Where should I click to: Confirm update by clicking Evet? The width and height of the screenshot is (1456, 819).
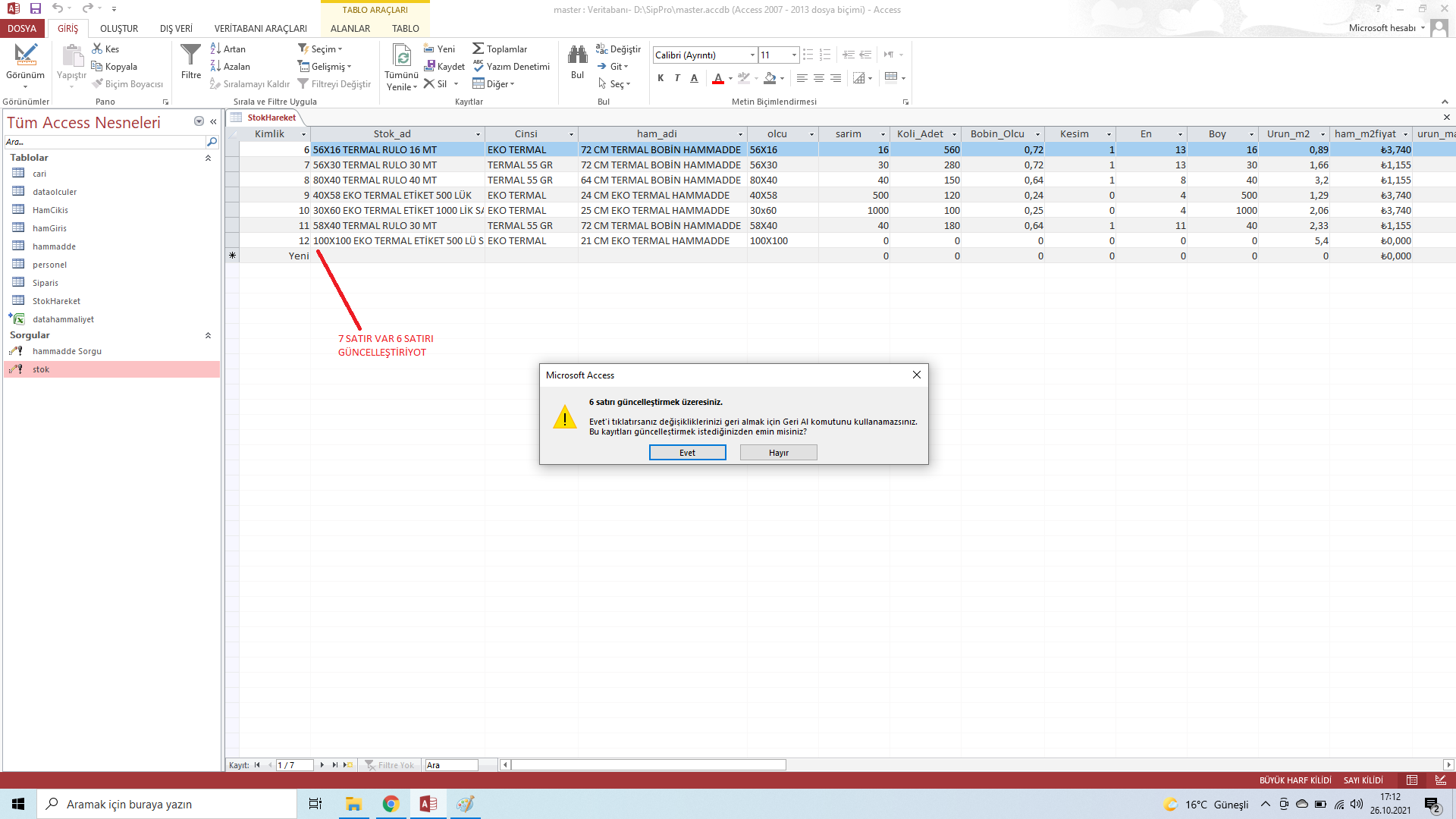click(x=687, y=453)
